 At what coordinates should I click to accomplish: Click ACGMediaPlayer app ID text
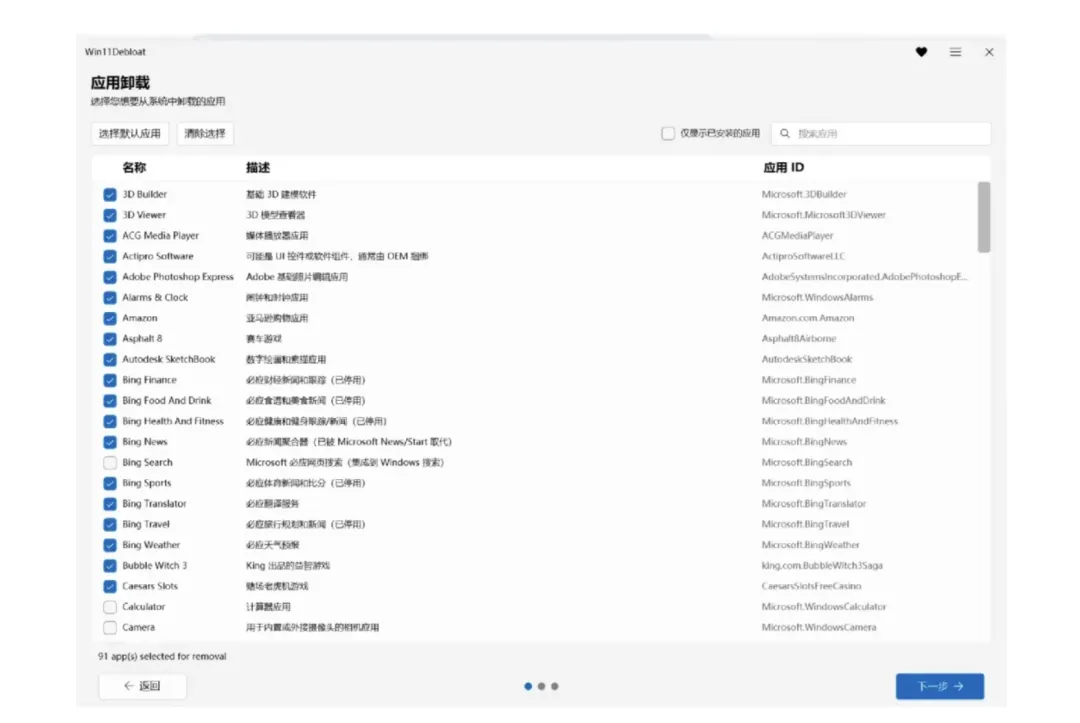(x=798, y=235)
